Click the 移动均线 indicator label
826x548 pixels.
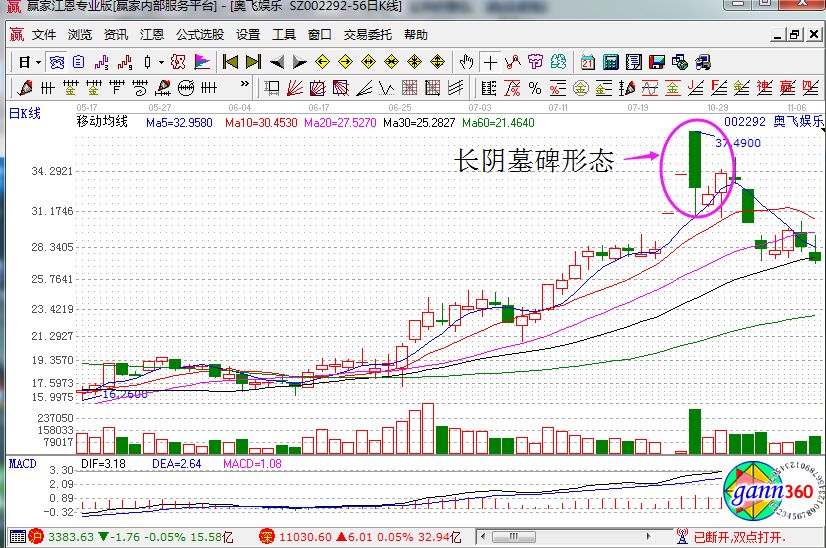tap(102, 122)
